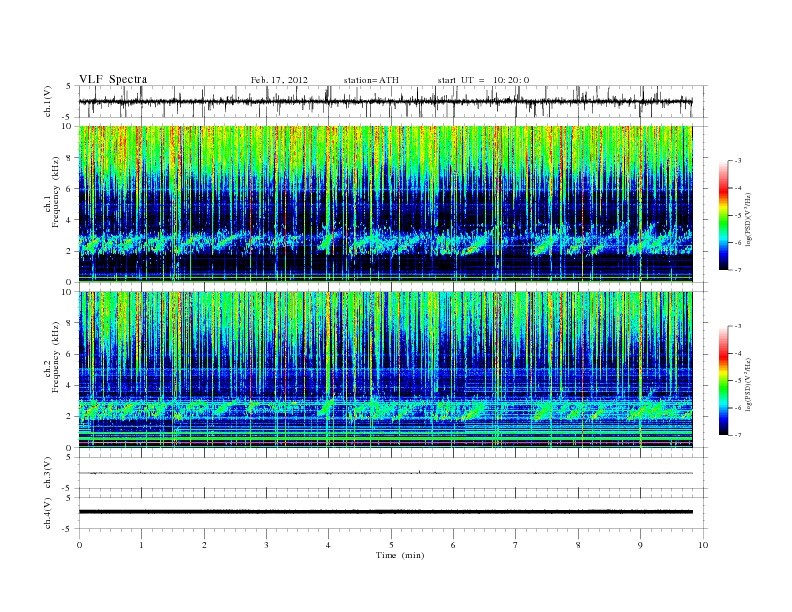This screenshot has width=792, height=612.
Task: Click the "ch.3(V)" waveform axis label
Action: [48, 473]
